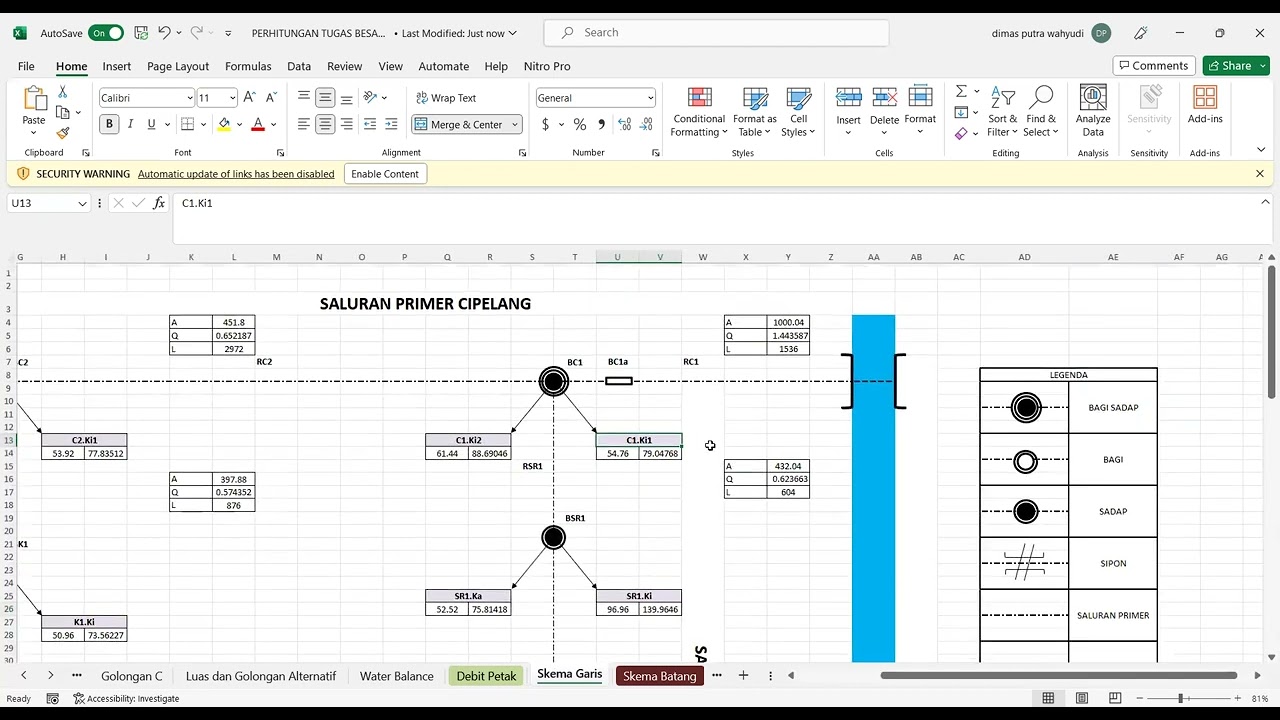Select Middle Align

[x=325, y=98]
